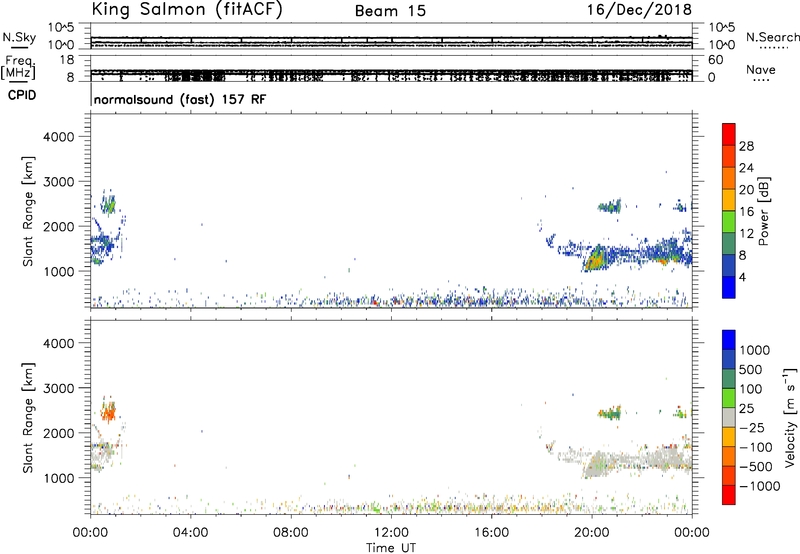Select the yellow -25 to -100 Velocity colorbar segment
This screenshot has width=800, height=554.
(x=729, y=437)
